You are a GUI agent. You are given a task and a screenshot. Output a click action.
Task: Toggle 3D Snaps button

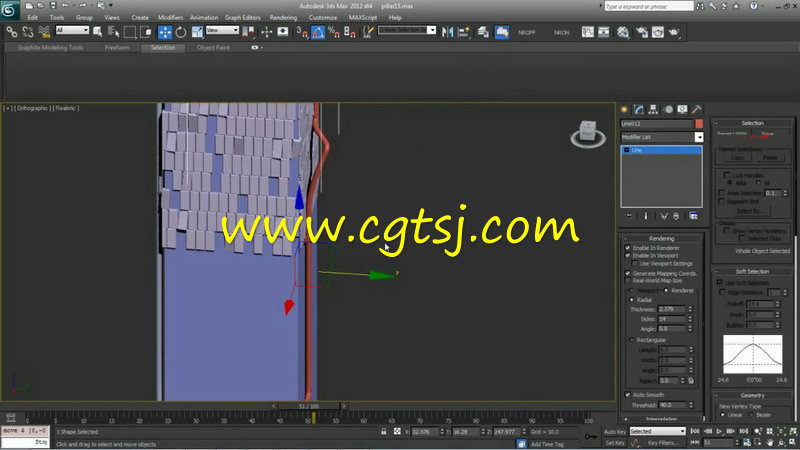302,32
